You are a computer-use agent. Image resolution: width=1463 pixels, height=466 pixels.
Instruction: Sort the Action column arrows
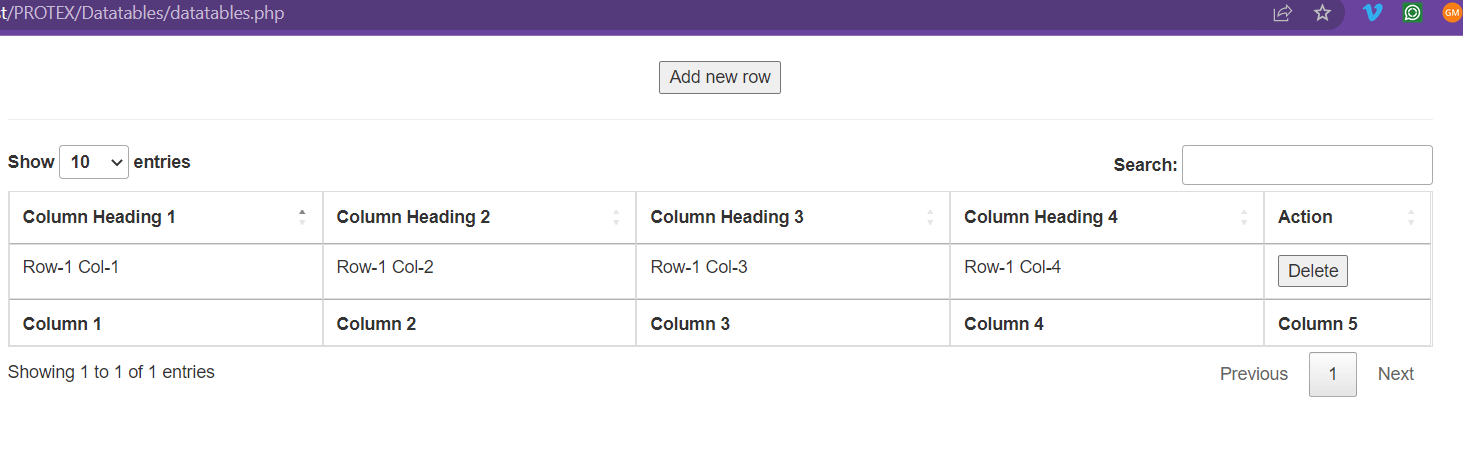pyautogui.click(x=1411, y=217)
